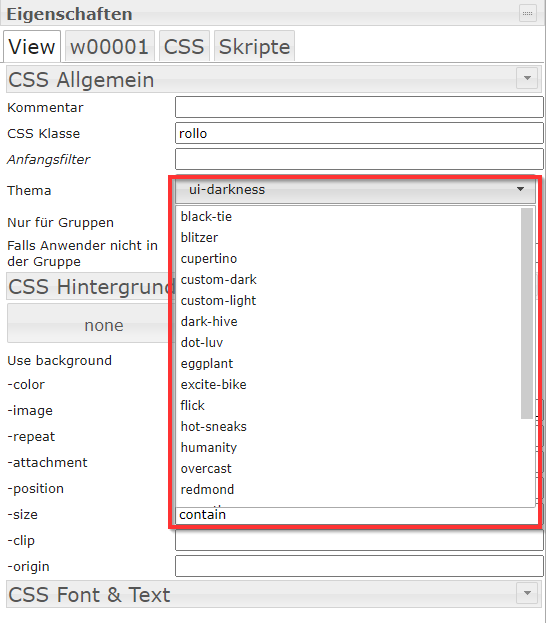
Task: Click the -origin input field
Action: 359,566
